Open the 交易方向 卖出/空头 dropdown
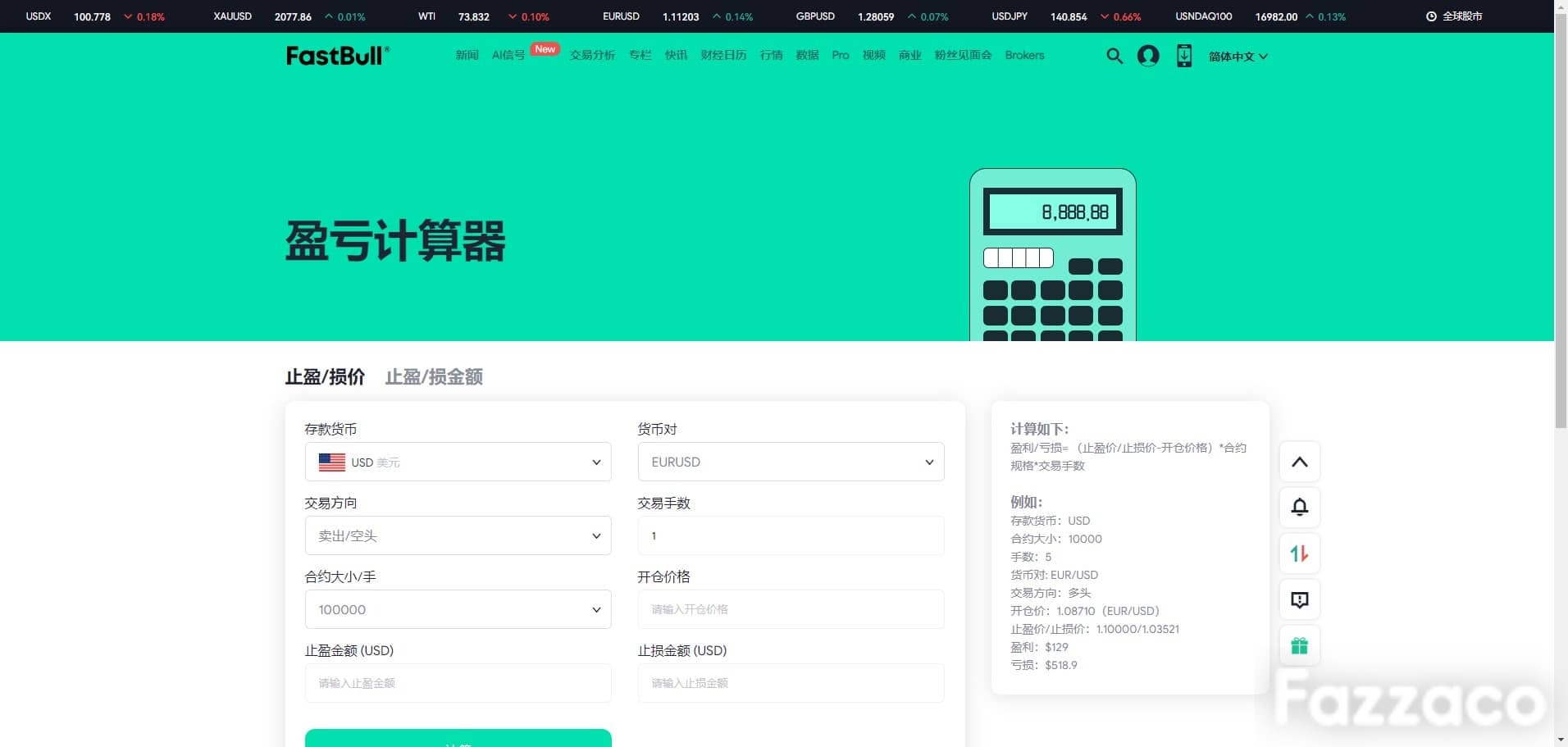 point(458,535)
